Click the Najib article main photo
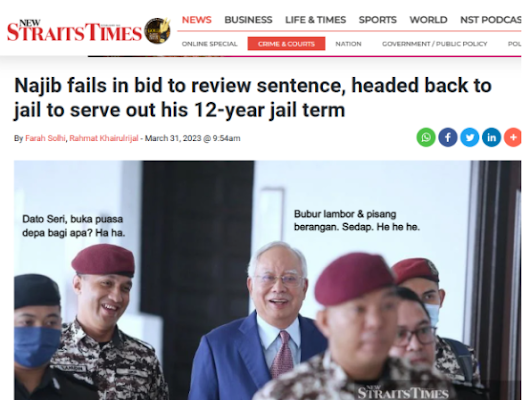Viewport: 522px width, 400px height. 267,280
